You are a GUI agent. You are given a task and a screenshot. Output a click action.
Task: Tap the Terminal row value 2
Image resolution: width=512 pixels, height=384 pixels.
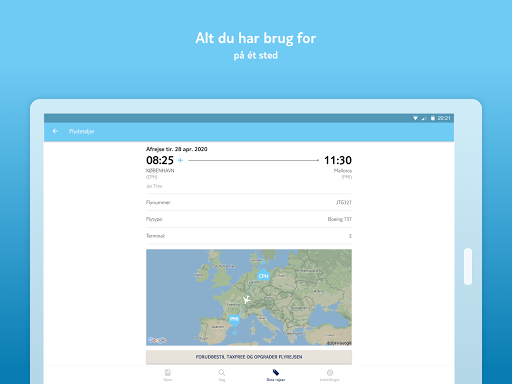click(350, 236)
